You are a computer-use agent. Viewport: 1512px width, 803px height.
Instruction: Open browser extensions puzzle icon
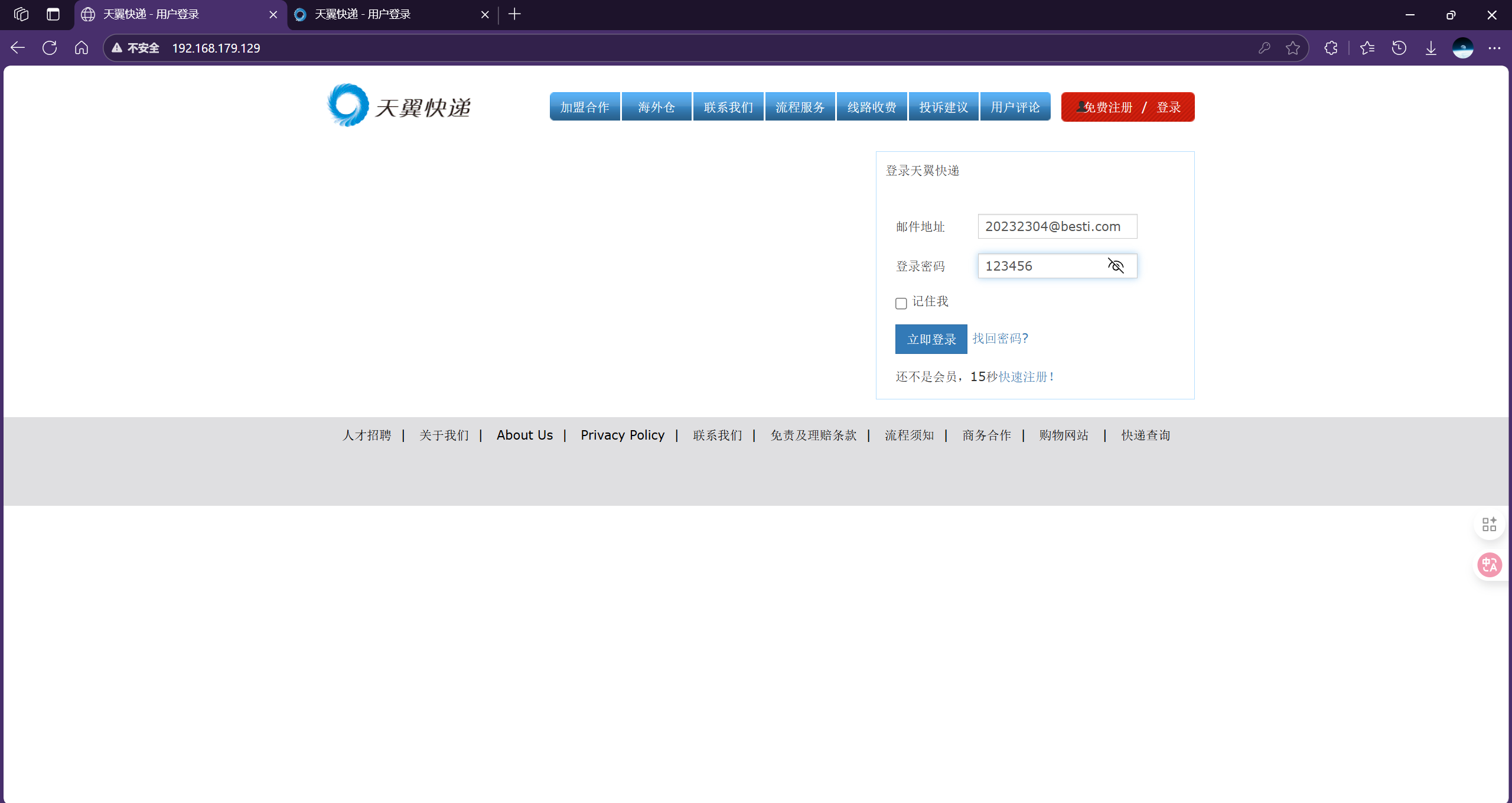[x=1331, y=48]
